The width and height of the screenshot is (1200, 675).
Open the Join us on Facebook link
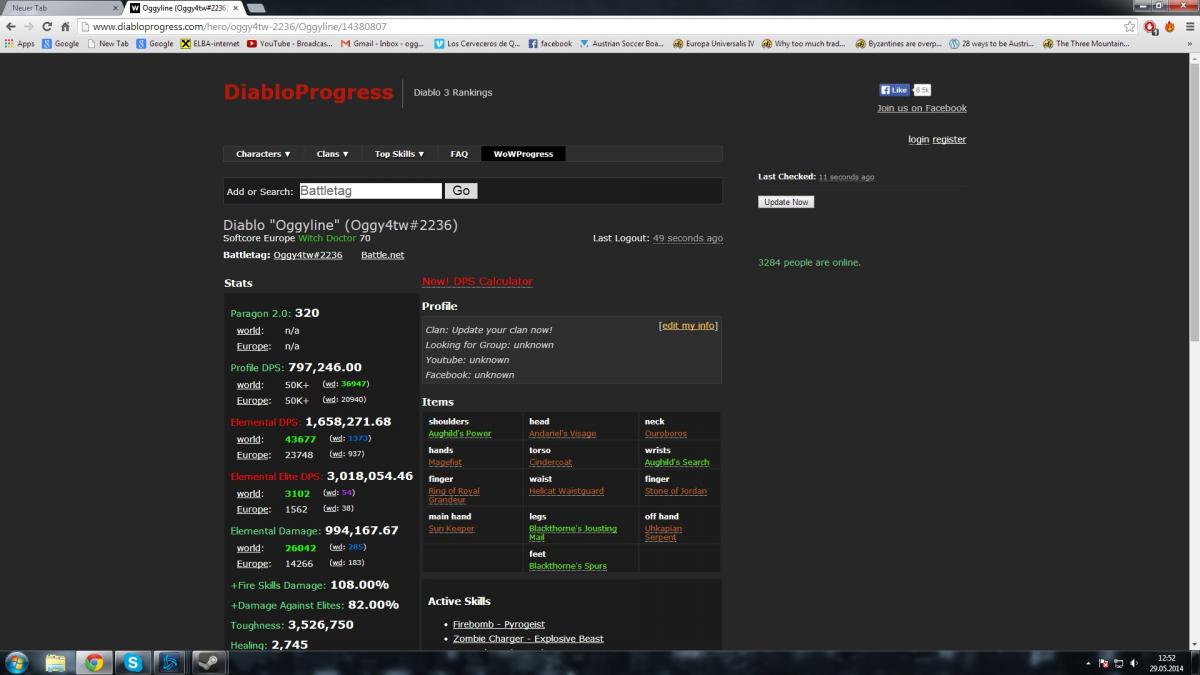[922, 108]
